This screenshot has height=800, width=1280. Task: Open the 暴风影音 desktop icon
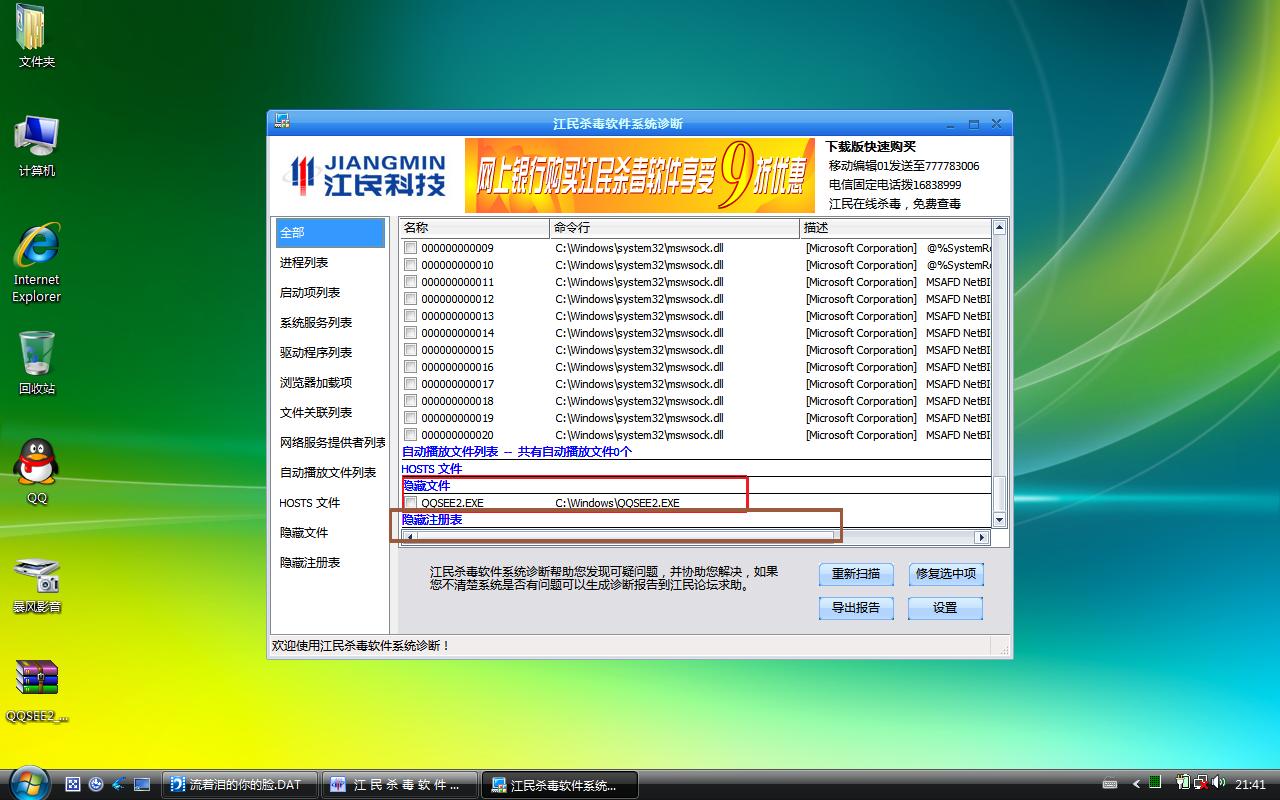pyautogui.click(x=36, y=585)
